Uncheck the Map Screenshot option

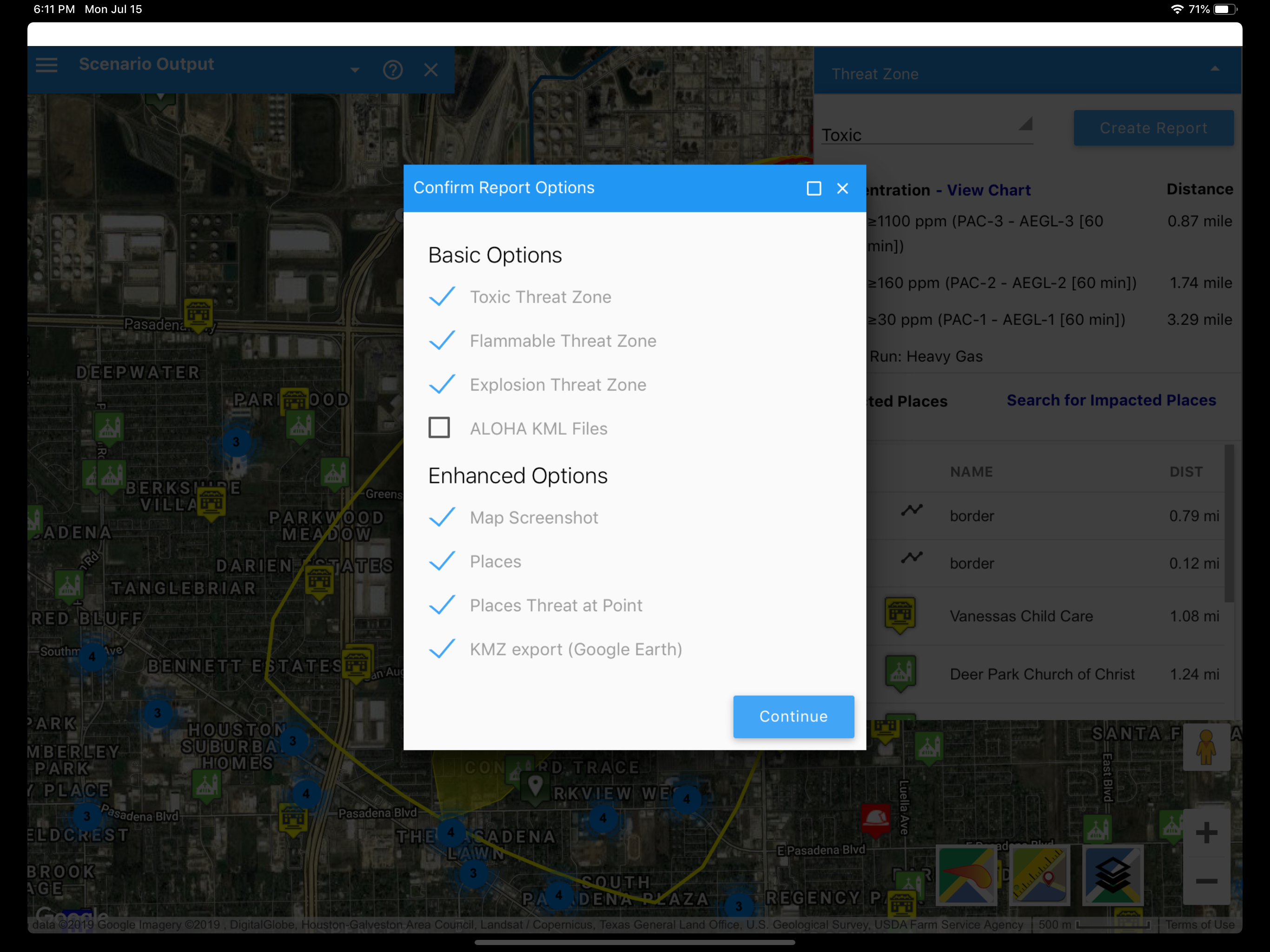442,517
